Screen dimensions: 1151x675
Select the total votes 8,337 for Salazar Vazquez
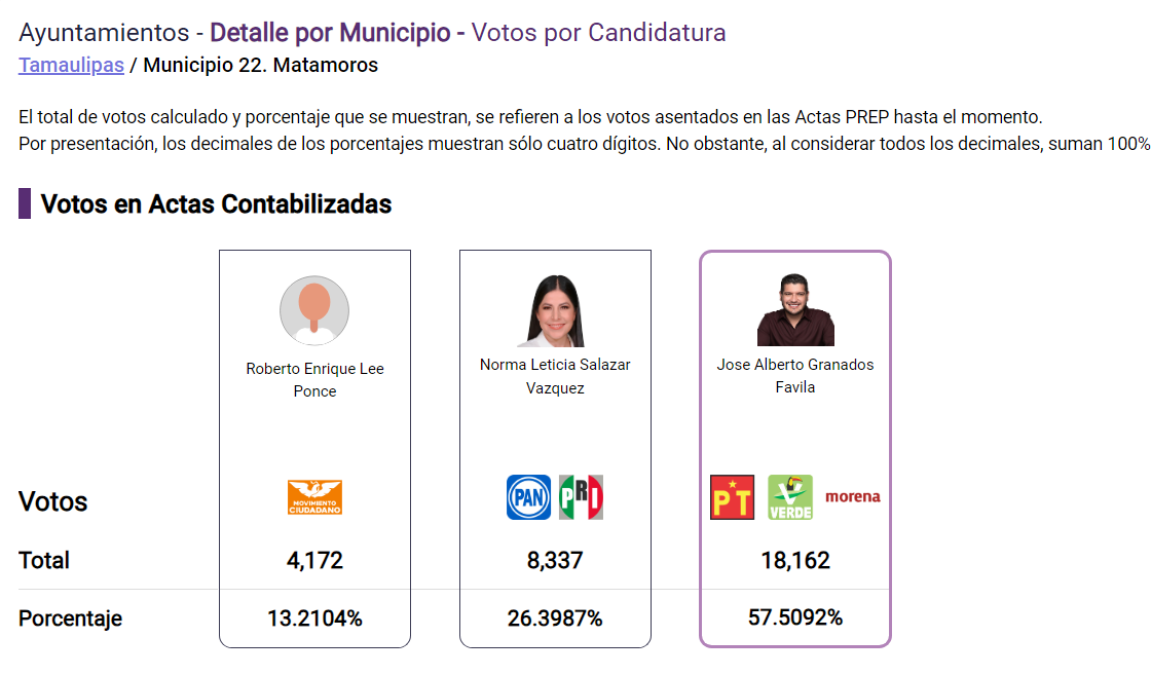pyautogui.click(x=555, y=560)
